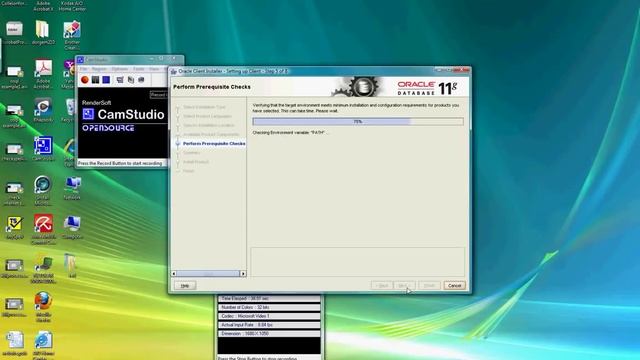Open Region menu in CamStudio window
Viewport: 640px width, 360px height.
pos(99,69)
